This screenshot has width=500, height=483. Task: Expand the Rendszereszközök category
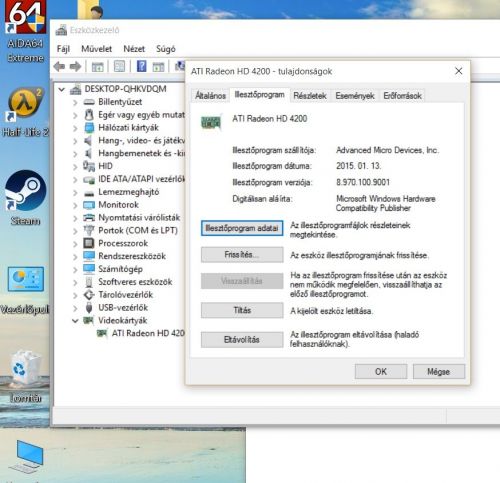point(75,257)
